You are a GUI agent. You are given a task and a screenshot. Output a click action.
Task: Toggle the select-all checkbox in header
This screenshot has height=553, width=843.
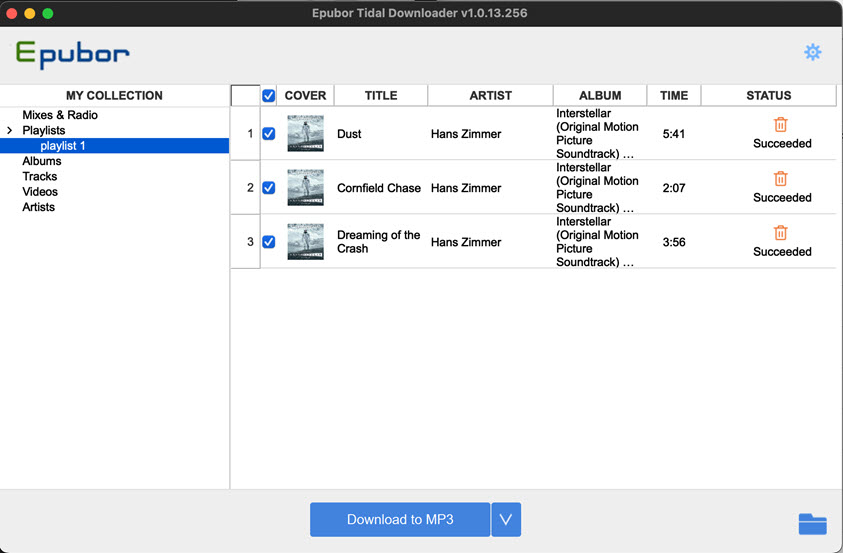[268, 96]
